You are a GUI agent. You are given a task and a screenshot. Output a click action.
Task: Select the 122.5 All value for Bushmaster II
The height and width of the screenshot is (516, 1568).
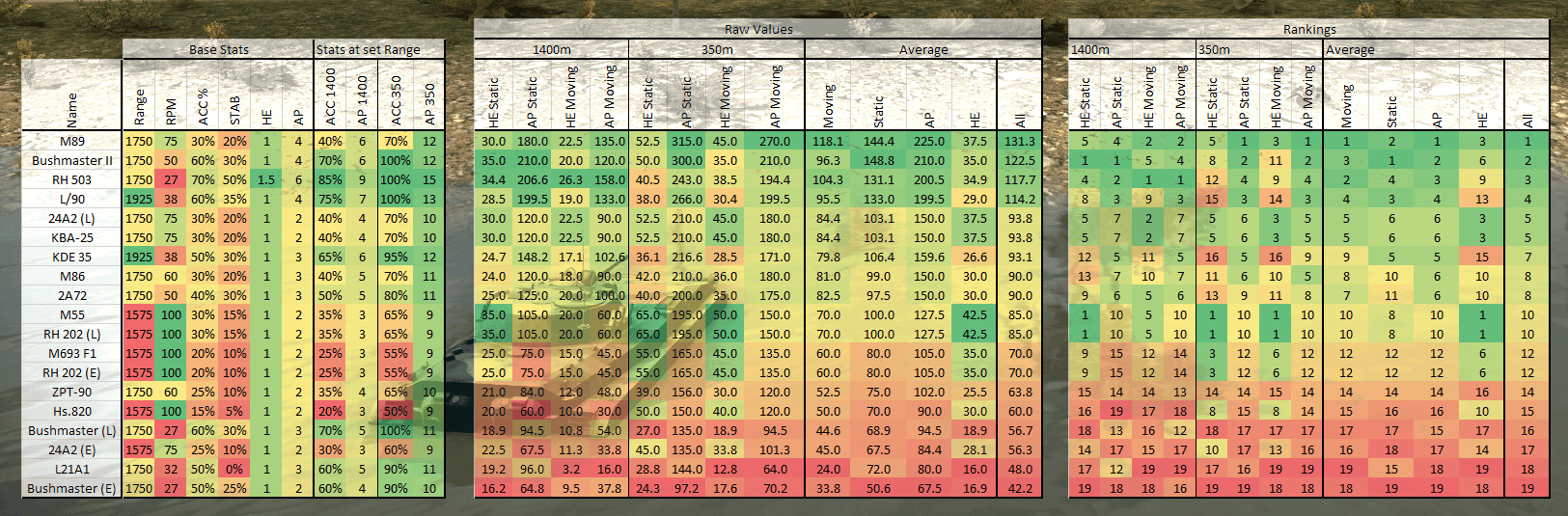[x=1020, y=160]
